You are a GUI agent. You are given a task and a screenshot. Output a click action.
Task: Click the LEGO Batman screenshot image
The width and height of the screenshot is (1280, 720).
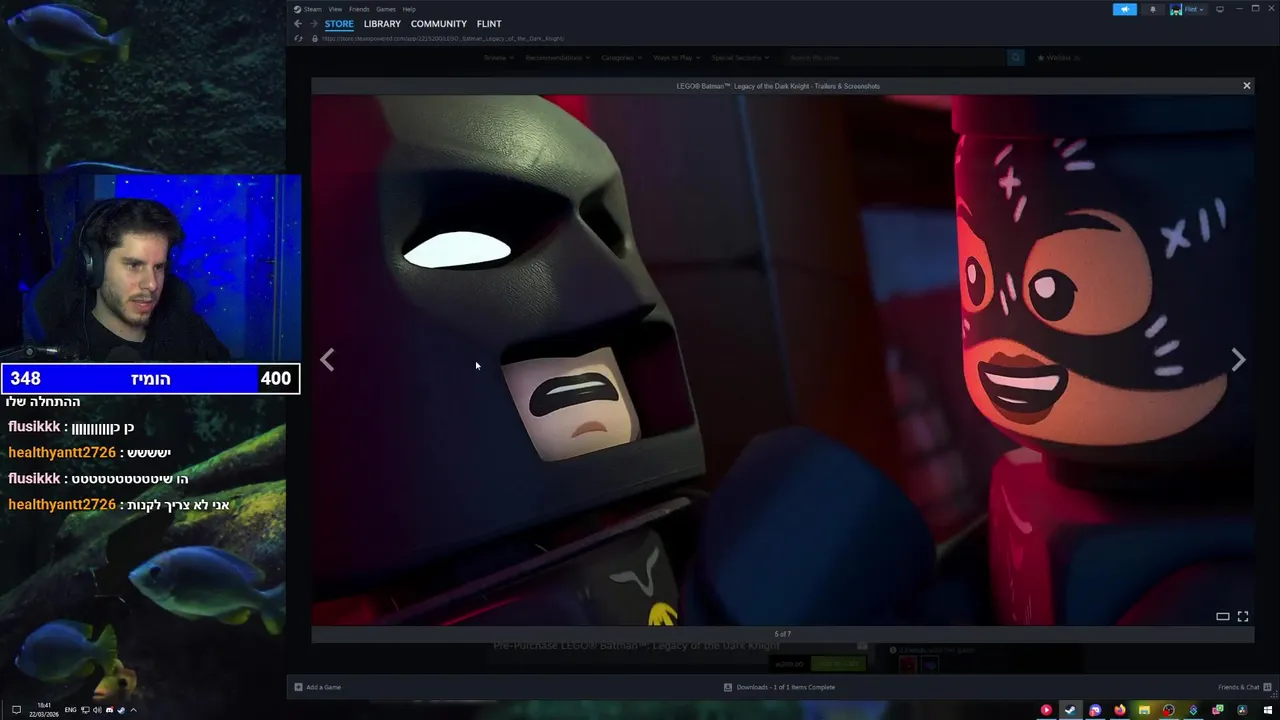[x=782, y=360]
